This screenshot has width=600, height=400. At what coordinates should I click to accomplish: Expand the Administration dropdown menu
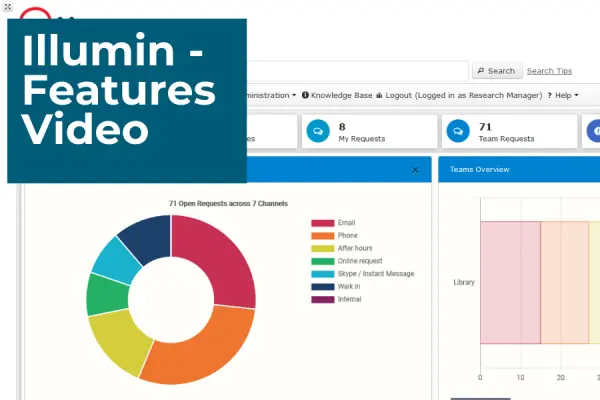(271, 95)
